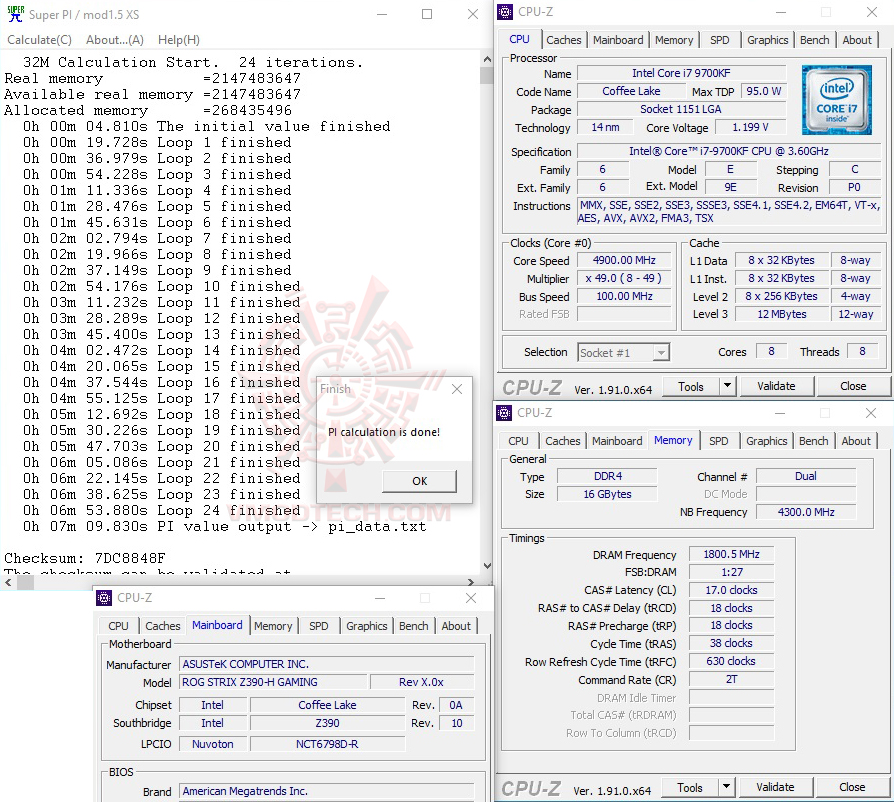Click scroll down arrow in Super PI output

[487, 565]
